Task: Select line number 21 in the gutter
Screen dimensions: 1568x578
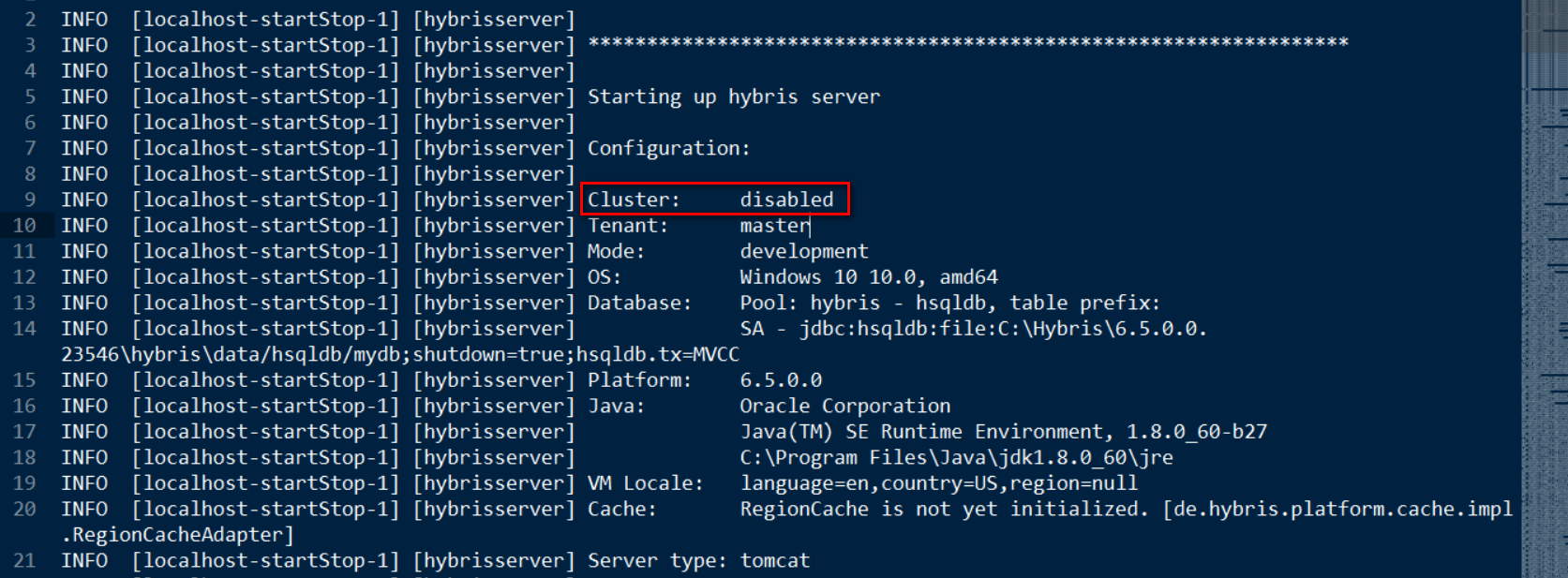Action: tap(24, 560)
